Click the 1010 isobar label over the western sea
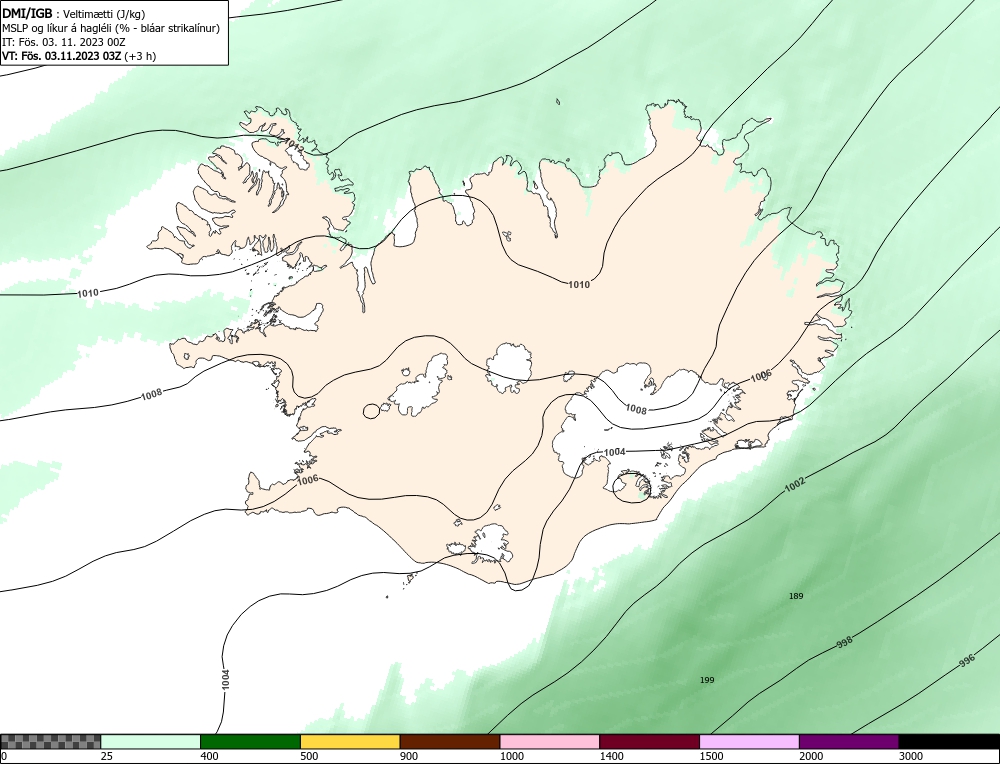Screen dimensions: 1000x764 87,293
